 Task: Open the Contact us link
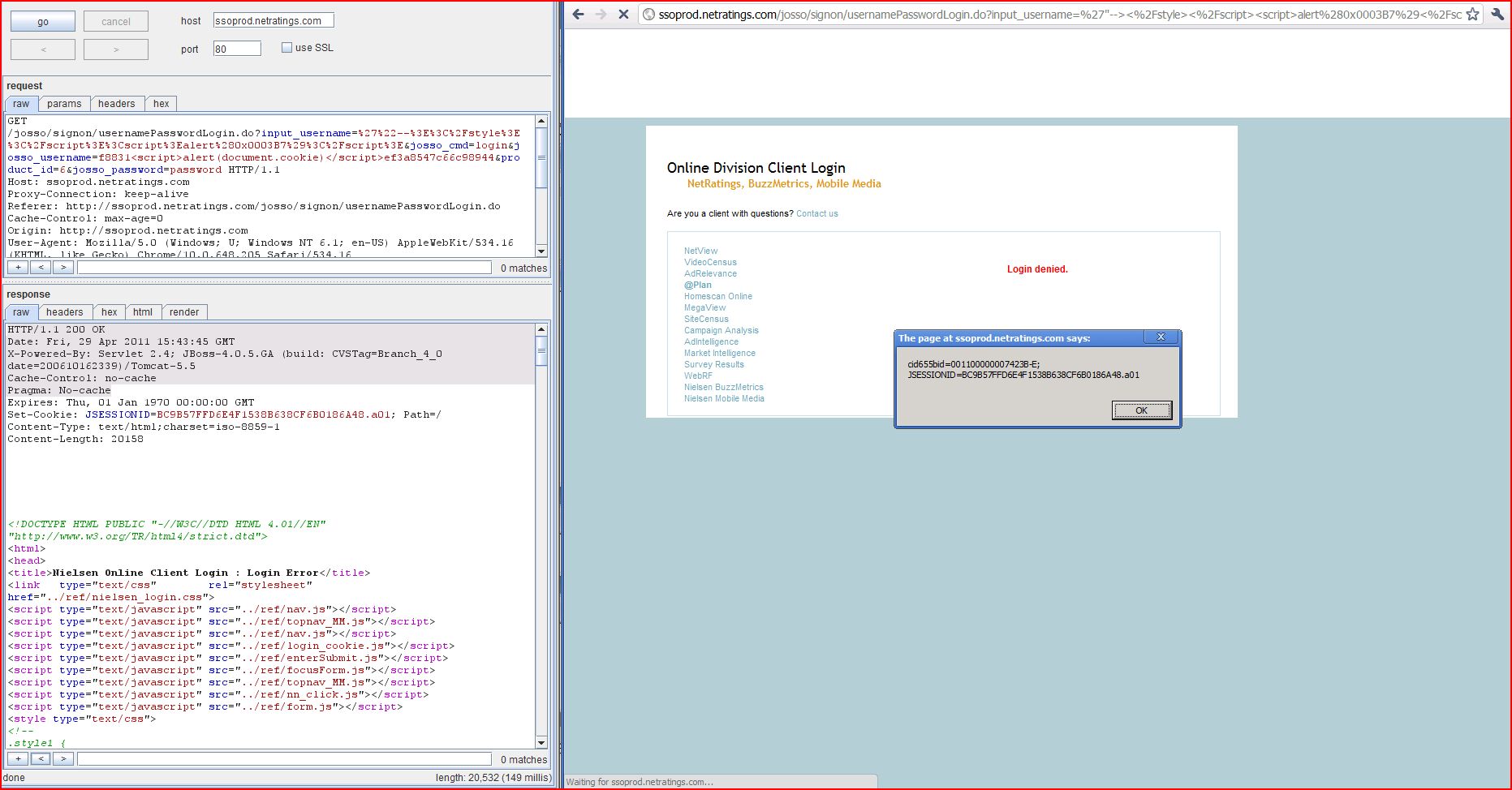816,213
